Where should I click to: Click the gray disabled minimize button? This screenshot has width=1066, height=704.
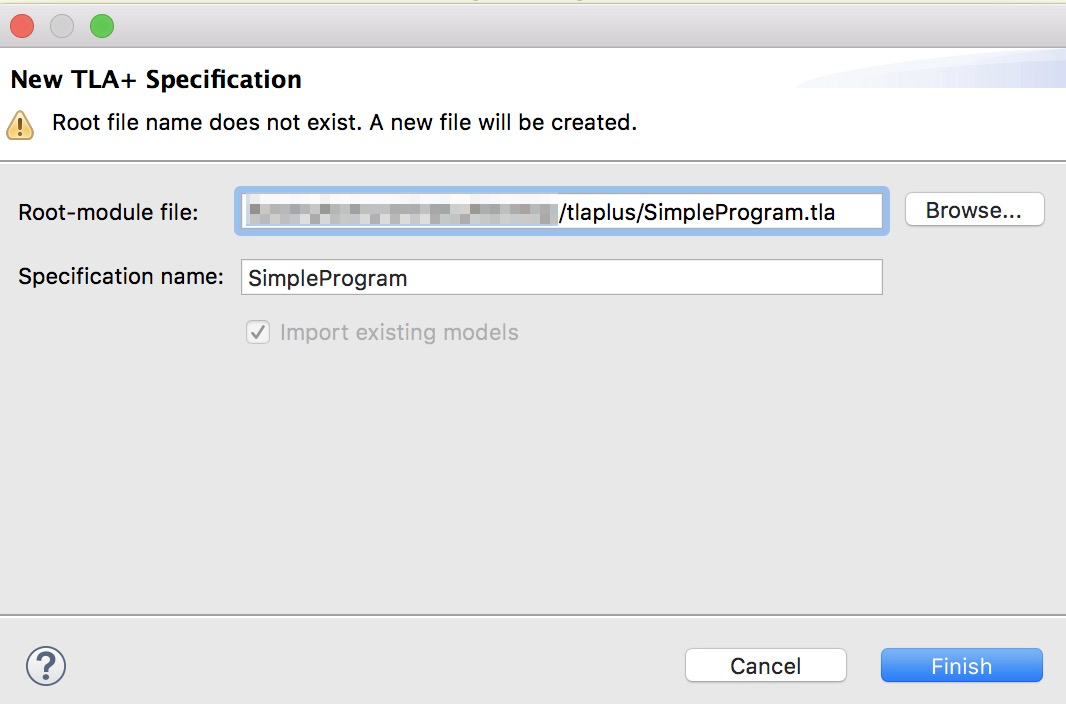pos(62,27)
